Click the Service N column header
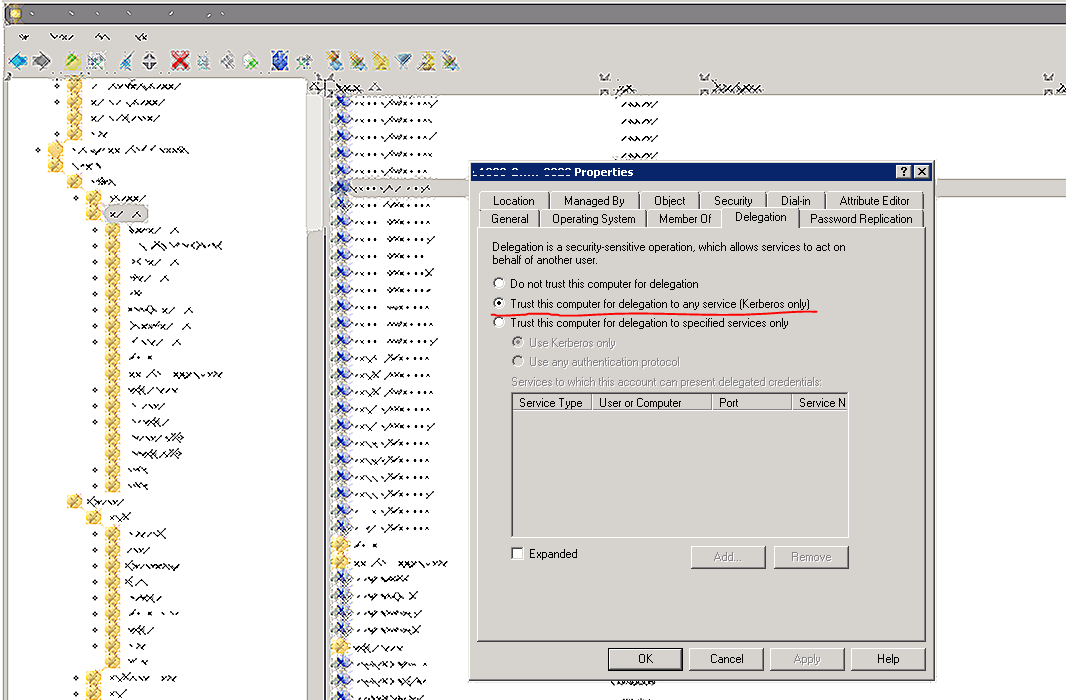Image resolution: width=1066 pixels, height=700 pixels. [819, 402]
